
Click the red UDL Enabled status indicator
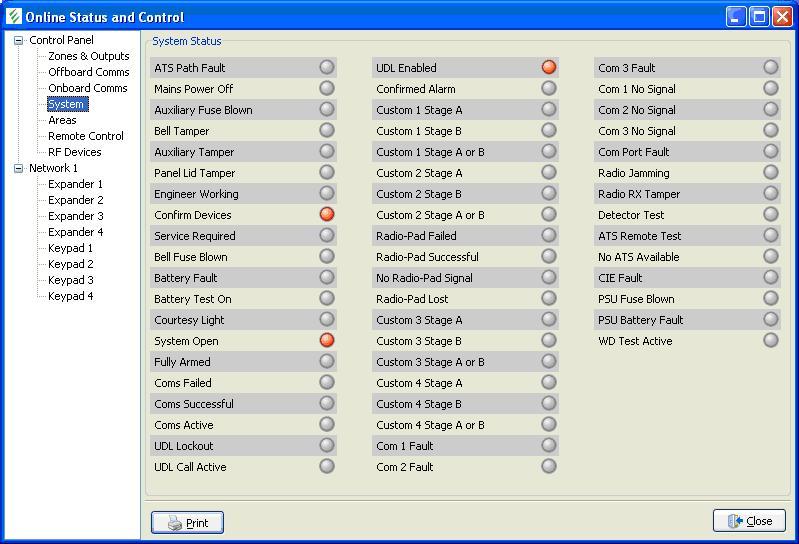pyautogui.click(x=548, y=67)
